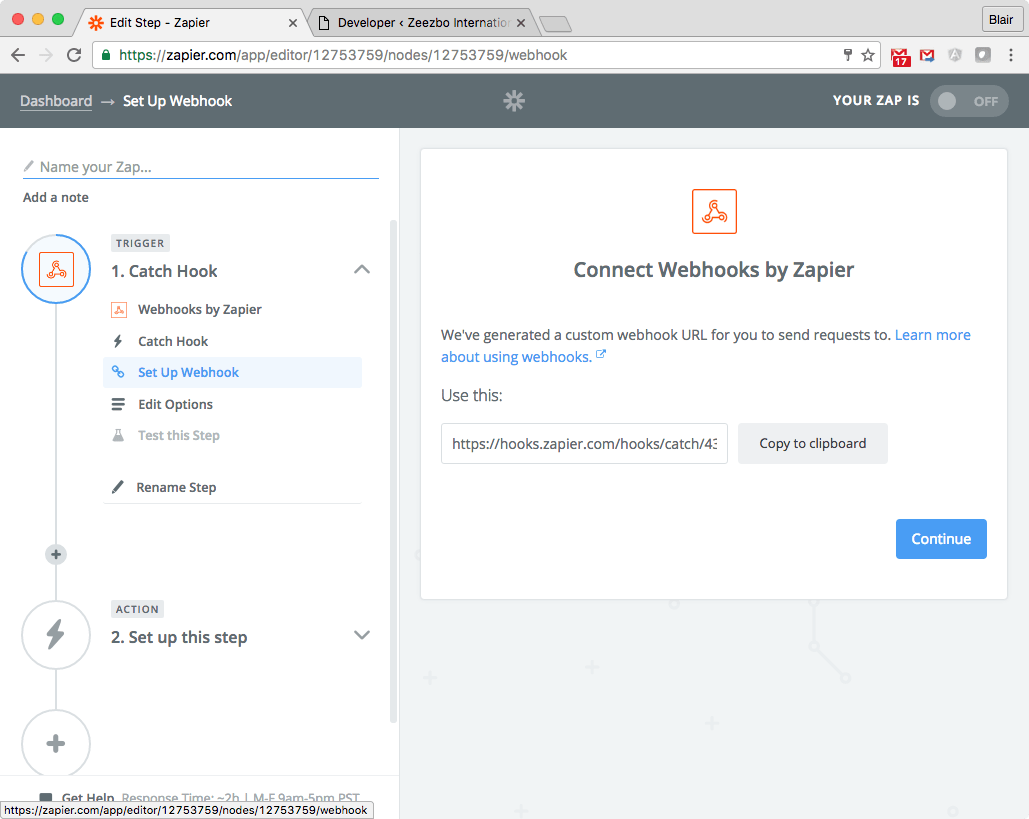The height and width of the screenshot is (819, 1029).
Task: Click the link icon beside Set Up Webhook
Action: point(118,372)
